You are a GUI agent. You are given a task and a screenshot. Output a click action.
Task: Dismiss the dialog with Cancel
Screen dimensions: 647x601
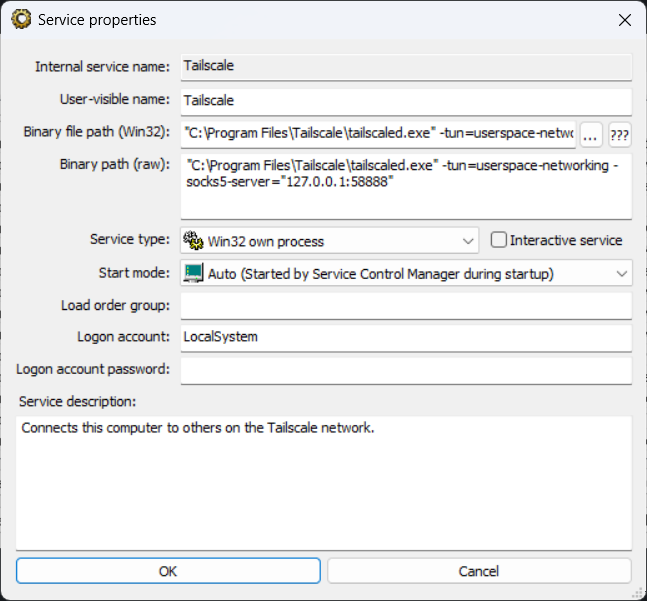tap(479, 571)
